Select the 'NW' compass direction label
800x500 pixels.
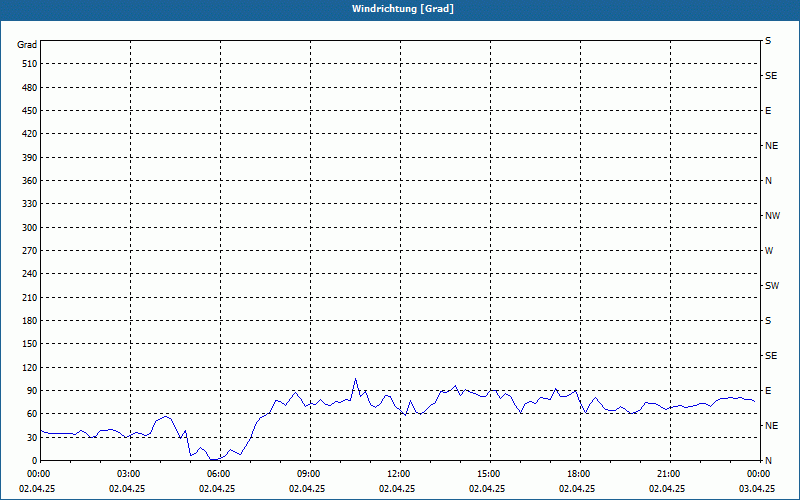772,216
